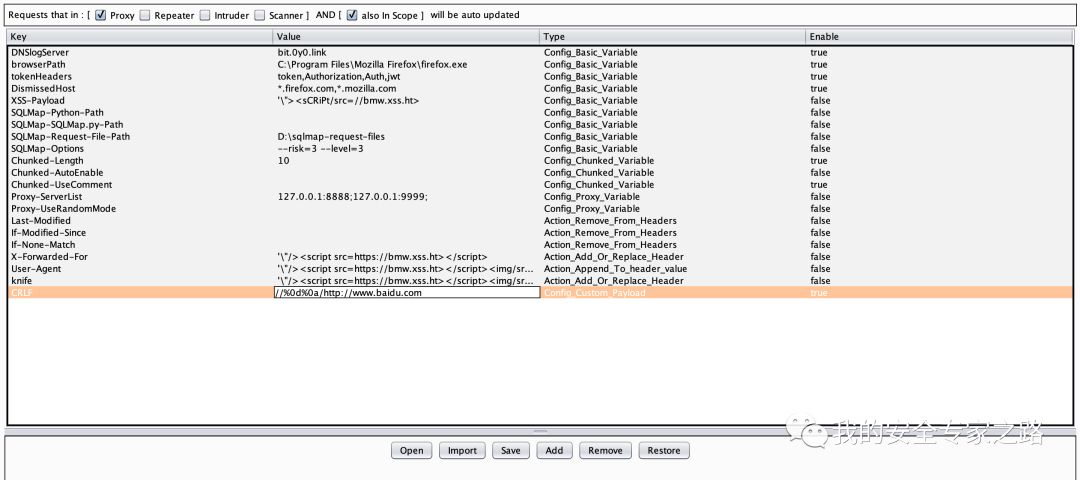Click Action_Append_To_header_value type cell
1080x480 pixels.
point(673,269)
